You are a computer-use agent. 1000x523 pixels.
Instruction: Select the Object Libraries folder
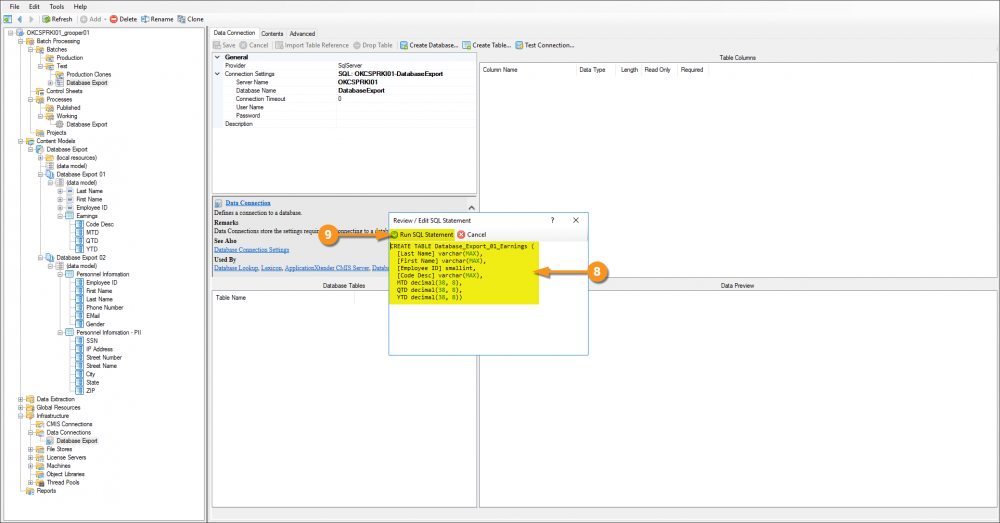coord(65,474)
